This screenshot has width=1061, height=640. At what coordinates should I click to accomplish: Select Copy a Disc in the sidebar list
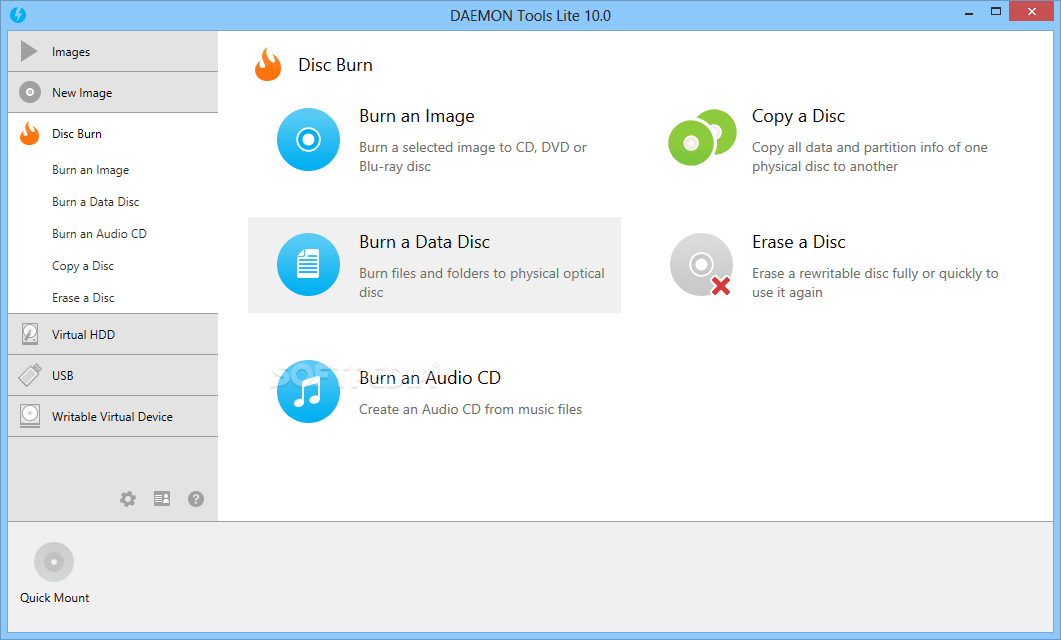(83, 266)
